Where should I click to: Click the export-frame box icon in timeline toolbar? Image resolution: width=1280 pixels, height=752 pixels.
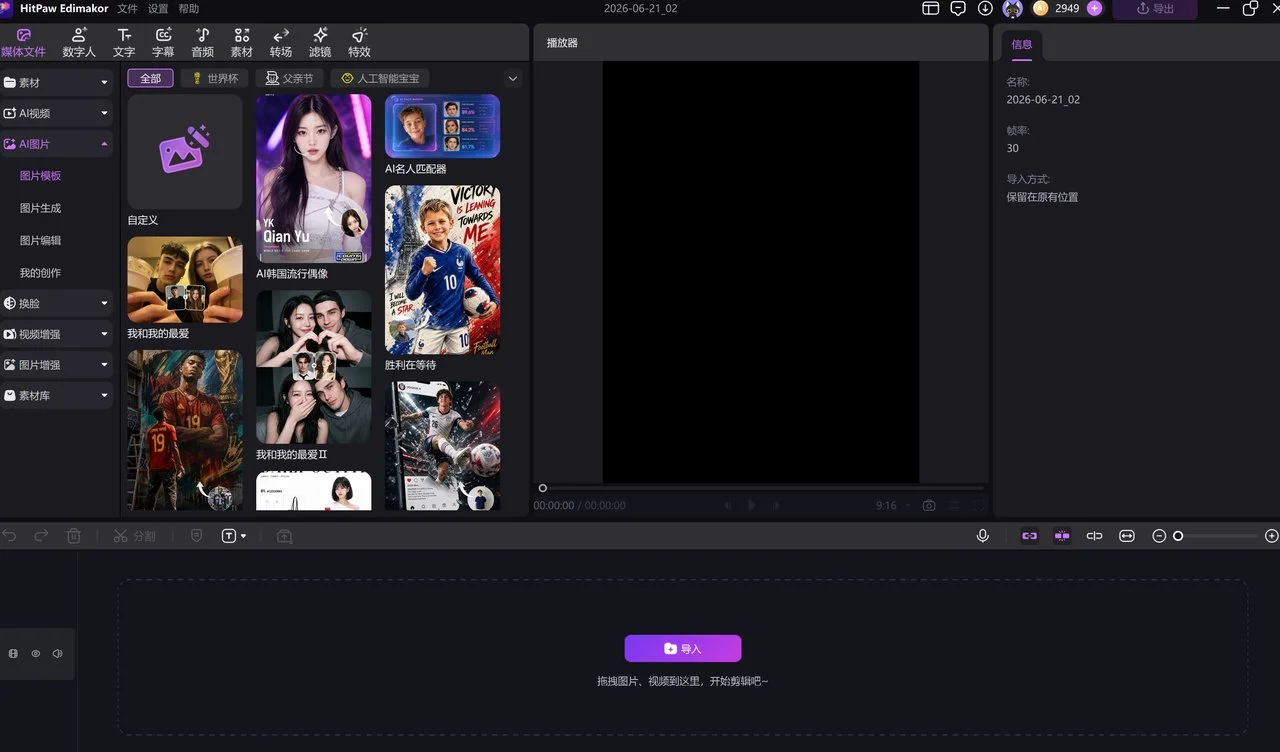(284, 536)
